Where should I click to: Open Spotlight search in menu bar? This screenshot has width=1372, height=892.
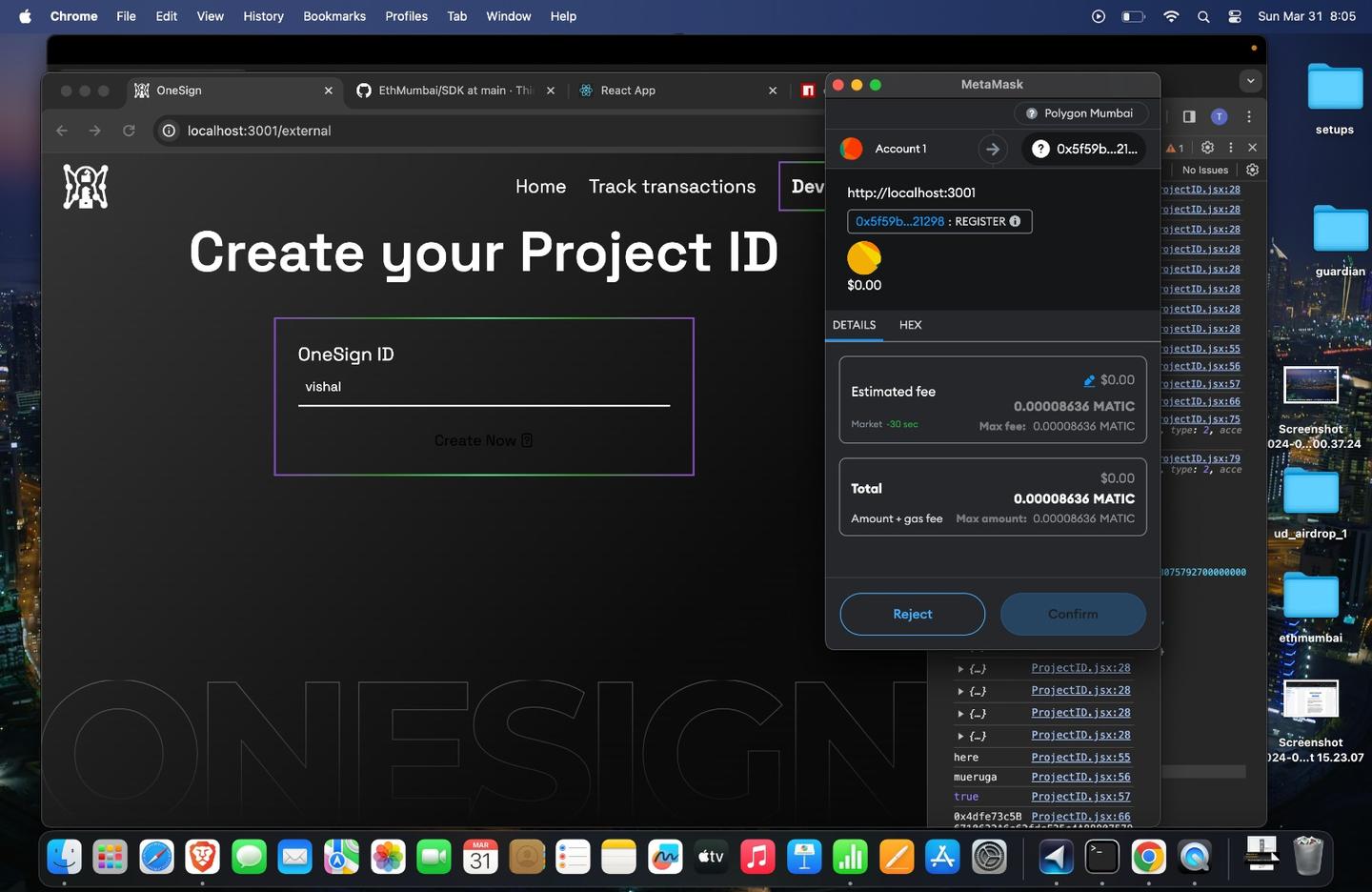coord(1203,16)
